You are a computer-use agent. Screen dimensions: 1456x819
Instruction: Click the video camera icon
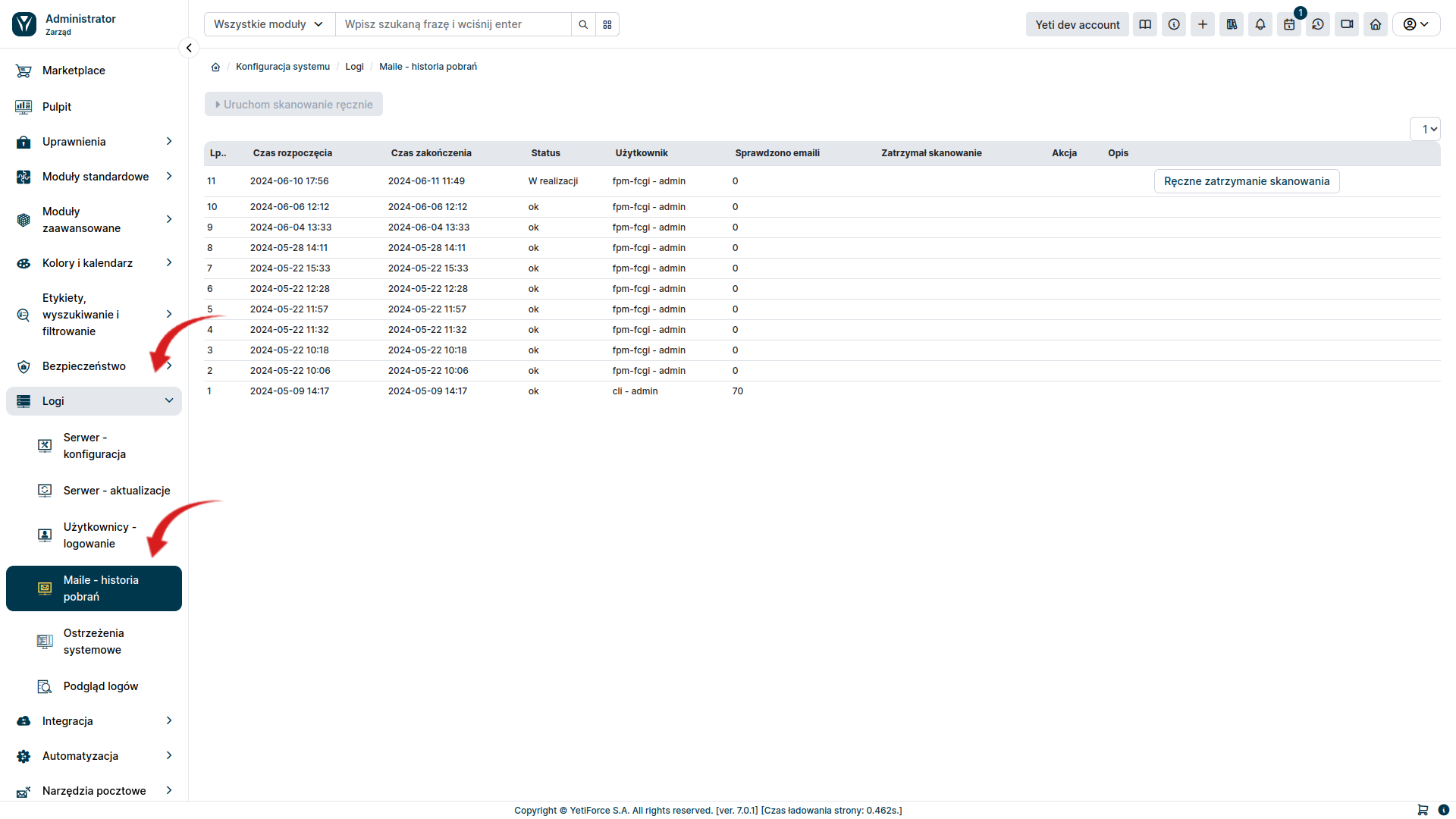1347,24
